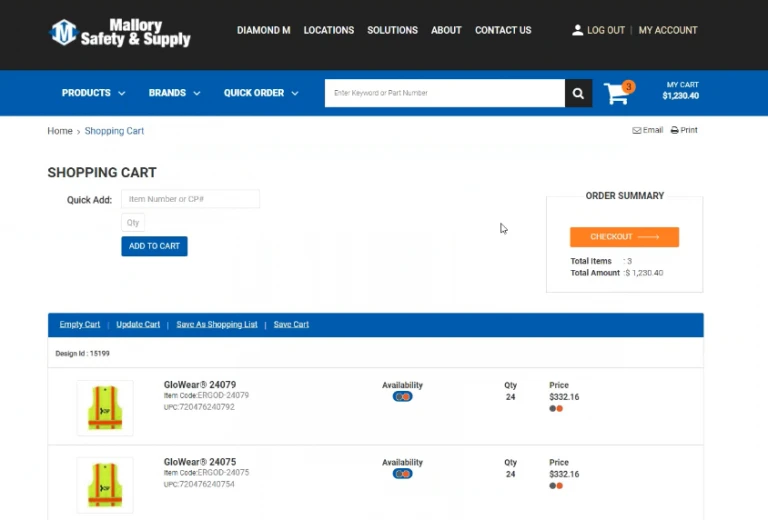Image resolution: width=768 pixels, height=520 pixels.
Task: Open the Diamond M menu item
Action: [x=264, y=30]
